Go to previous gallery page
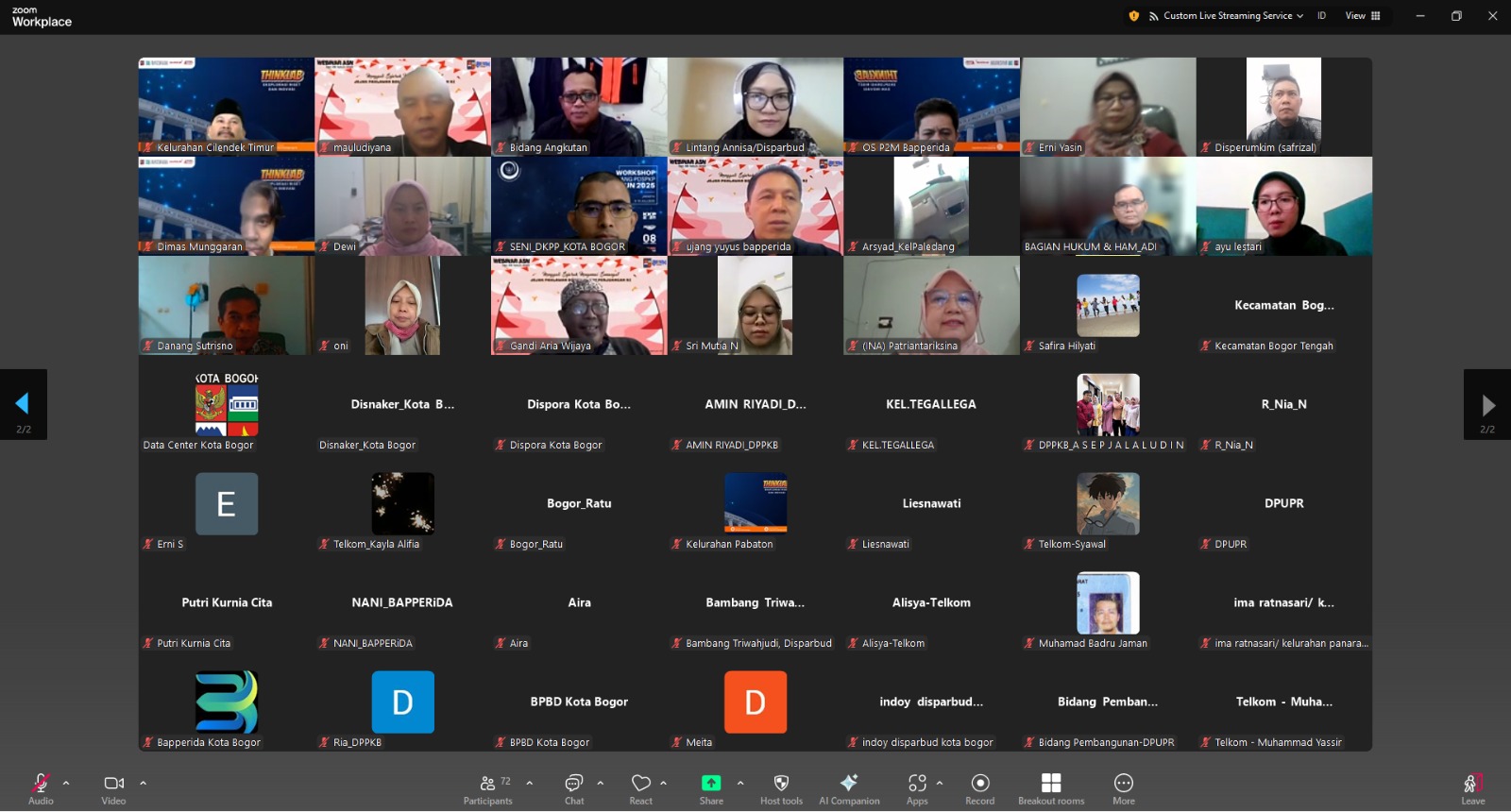The height and width of the screenshot is (812, 1511). (x=23, y=404)
